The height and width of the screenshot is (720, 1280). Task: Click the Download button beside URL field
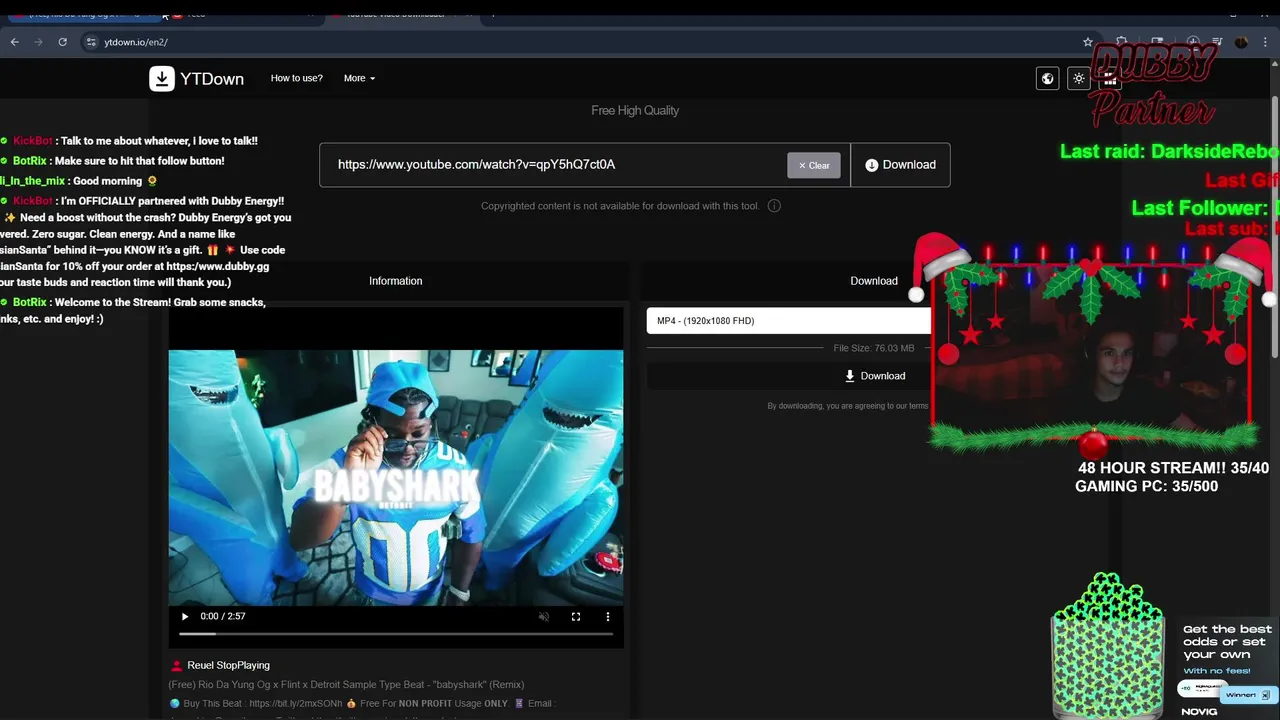click(x=900, y=165)
